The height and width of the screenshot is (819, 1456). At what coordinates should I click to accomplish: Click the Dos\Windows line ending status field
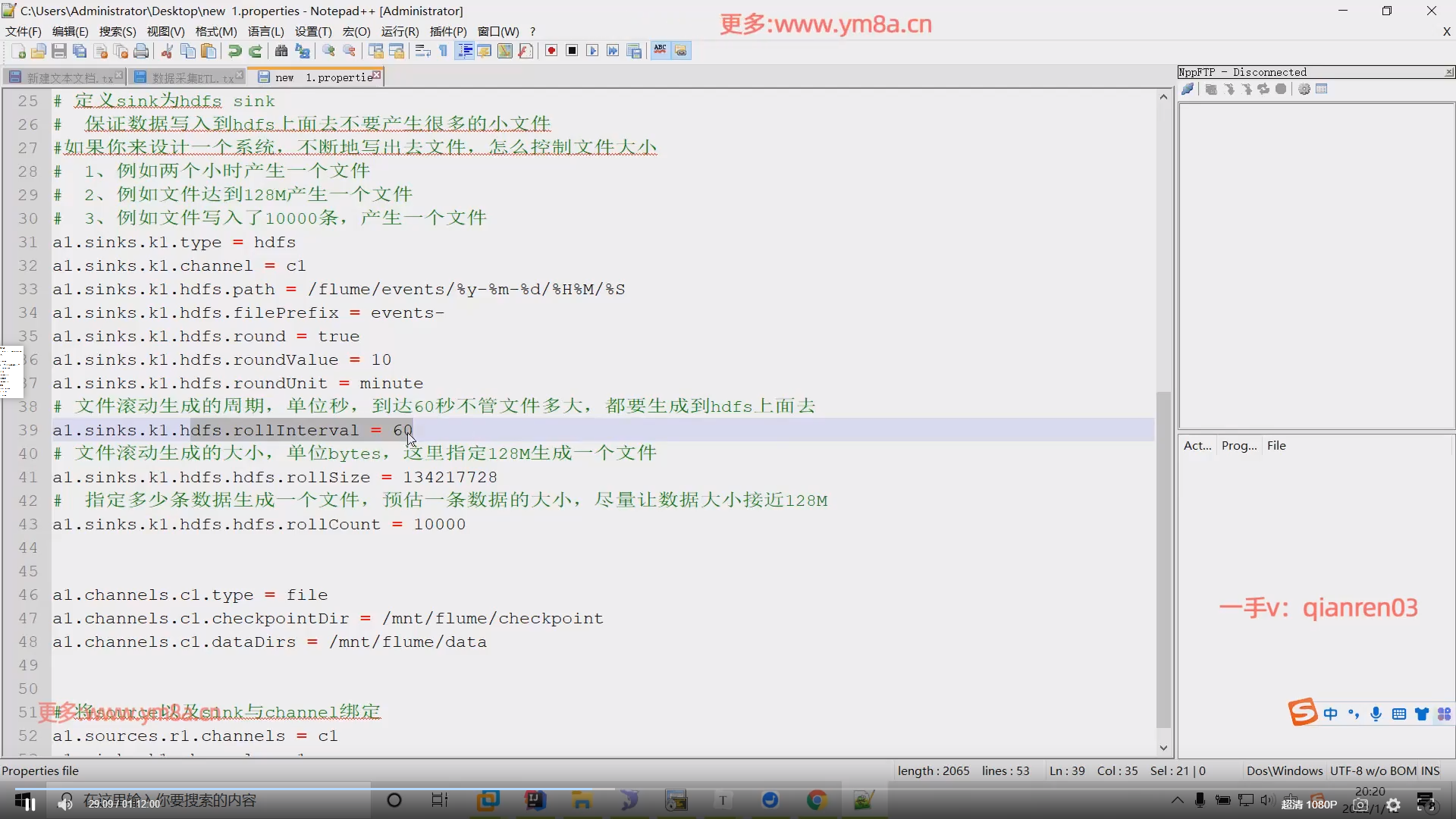coord(1284,770)
